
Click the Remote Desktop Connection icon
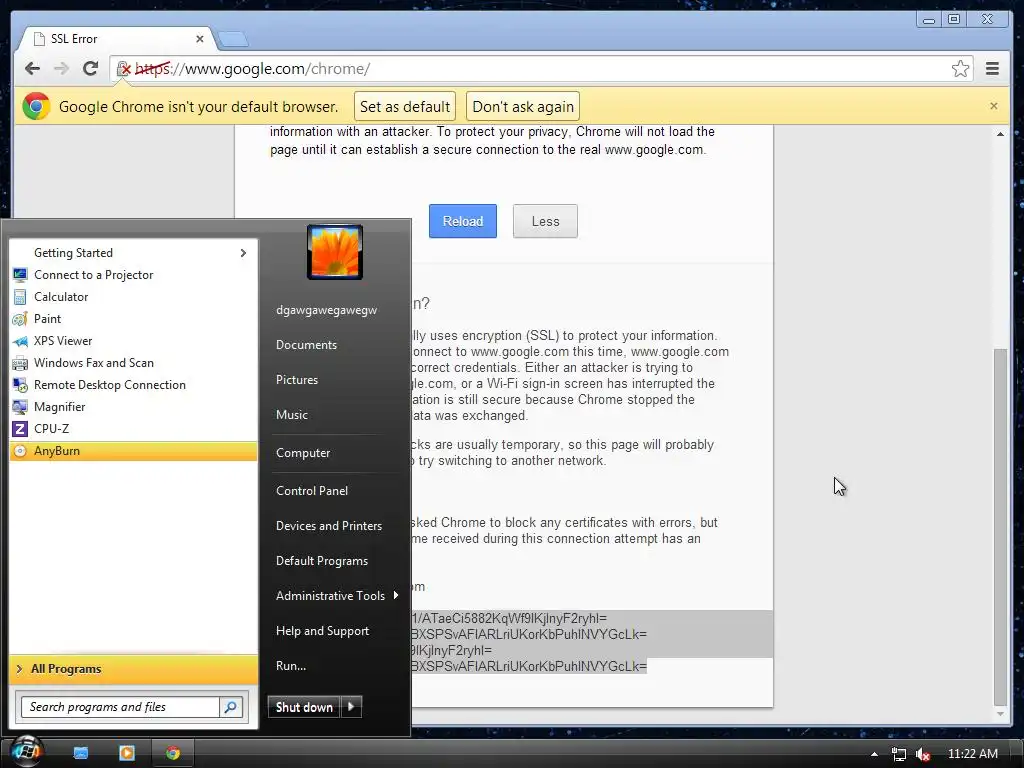20,385
